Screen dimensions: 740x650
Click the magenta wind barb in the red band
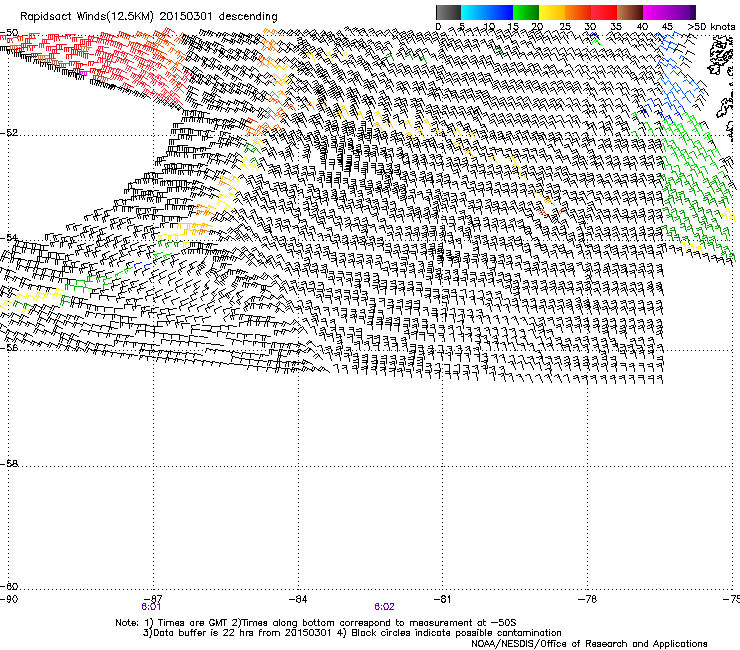pyautogui.click(x=83, y=73)
